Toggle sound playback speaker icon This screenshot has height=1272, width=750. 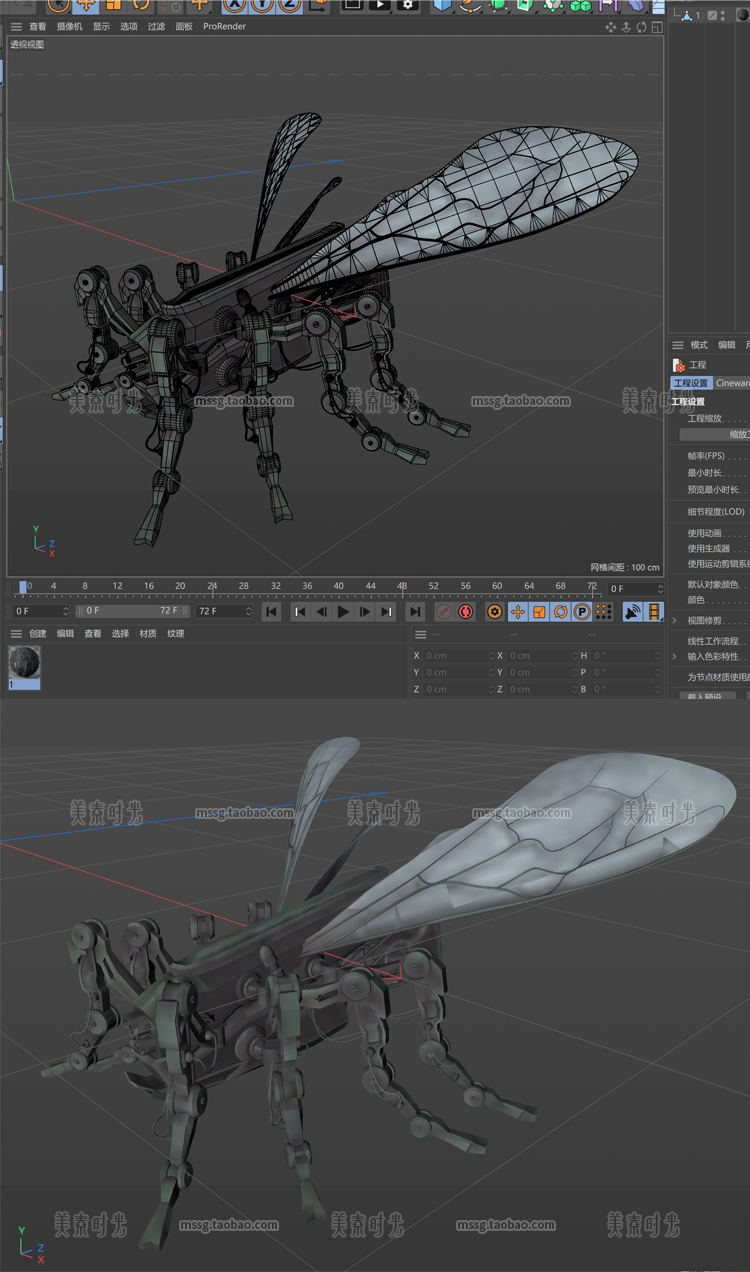point(632,611)
